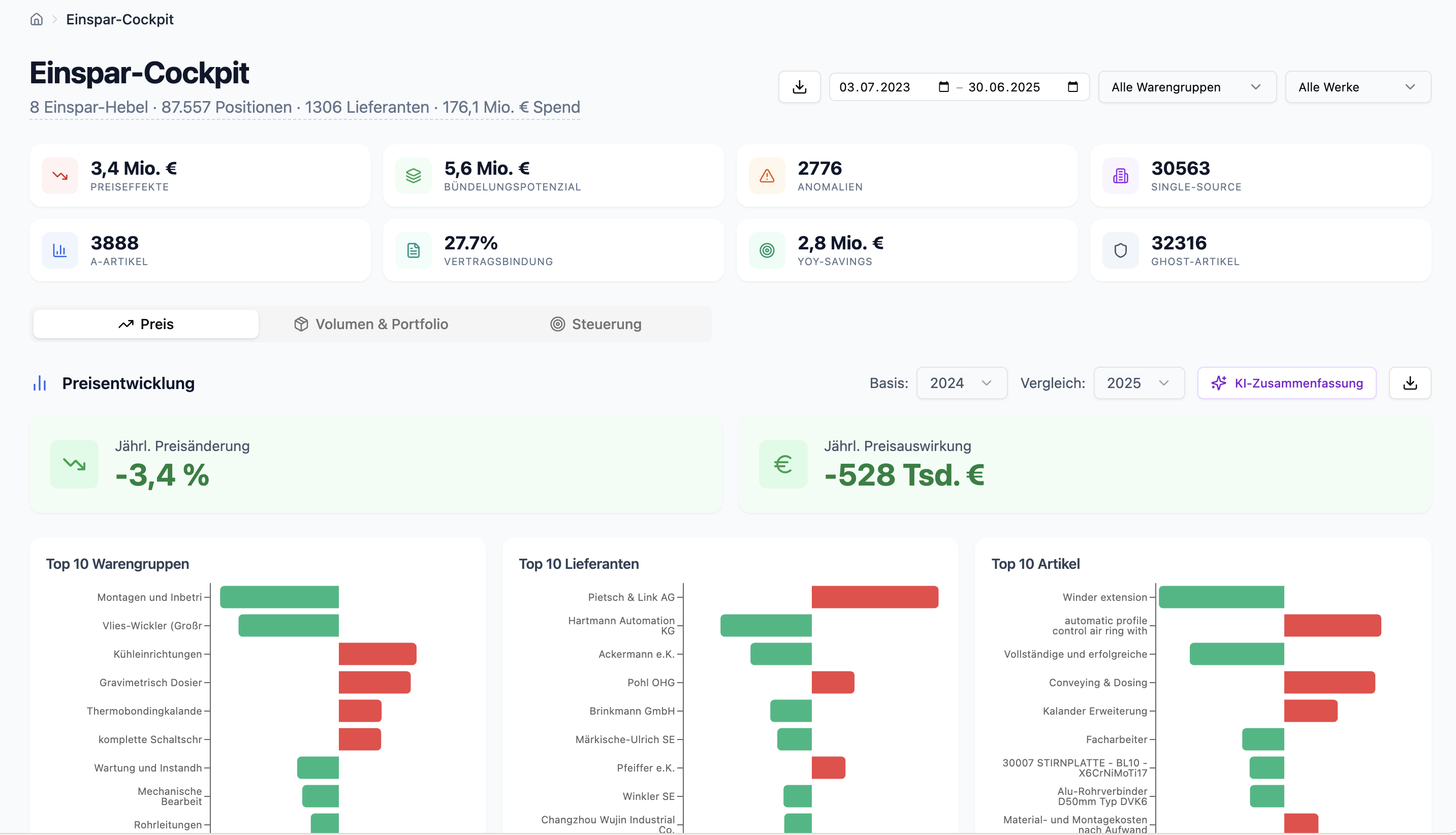Click the Bündelungspotenzial layers icon
The height and width of the screenshot is (835, 1456).
point(414,176)
